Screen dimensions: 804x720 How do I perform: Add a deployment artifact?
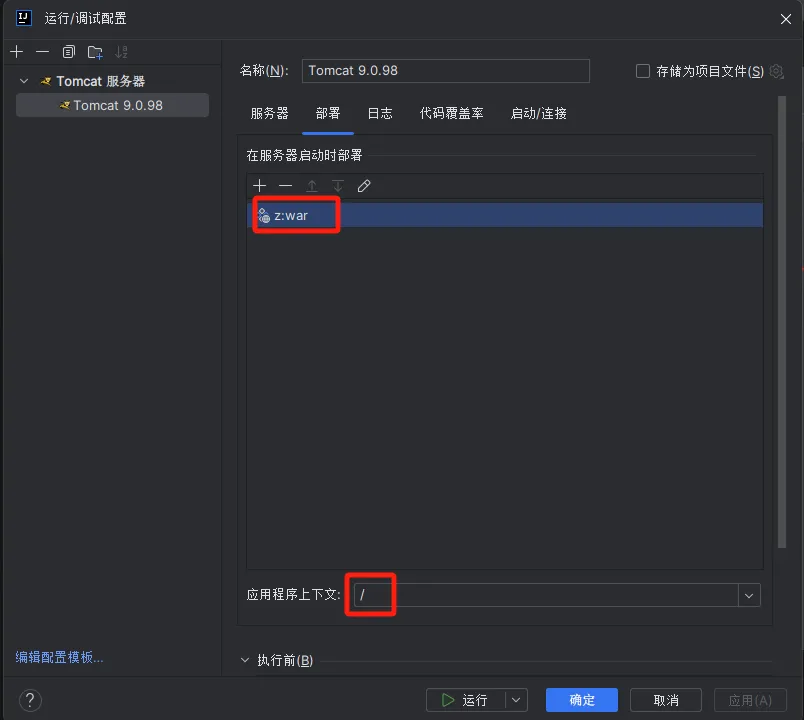click(x=259, y=185)
